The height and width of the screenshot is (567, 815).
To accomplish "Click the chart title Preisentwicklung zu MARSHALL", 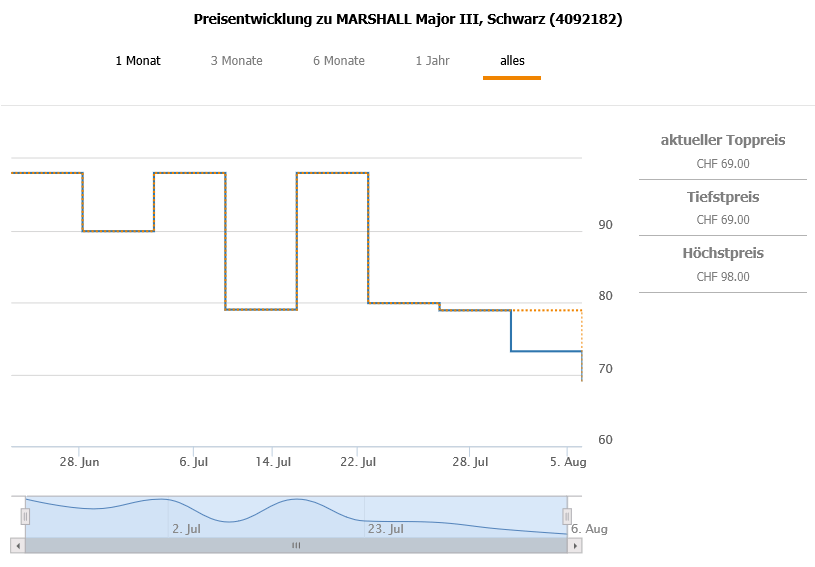I will 408,19.
